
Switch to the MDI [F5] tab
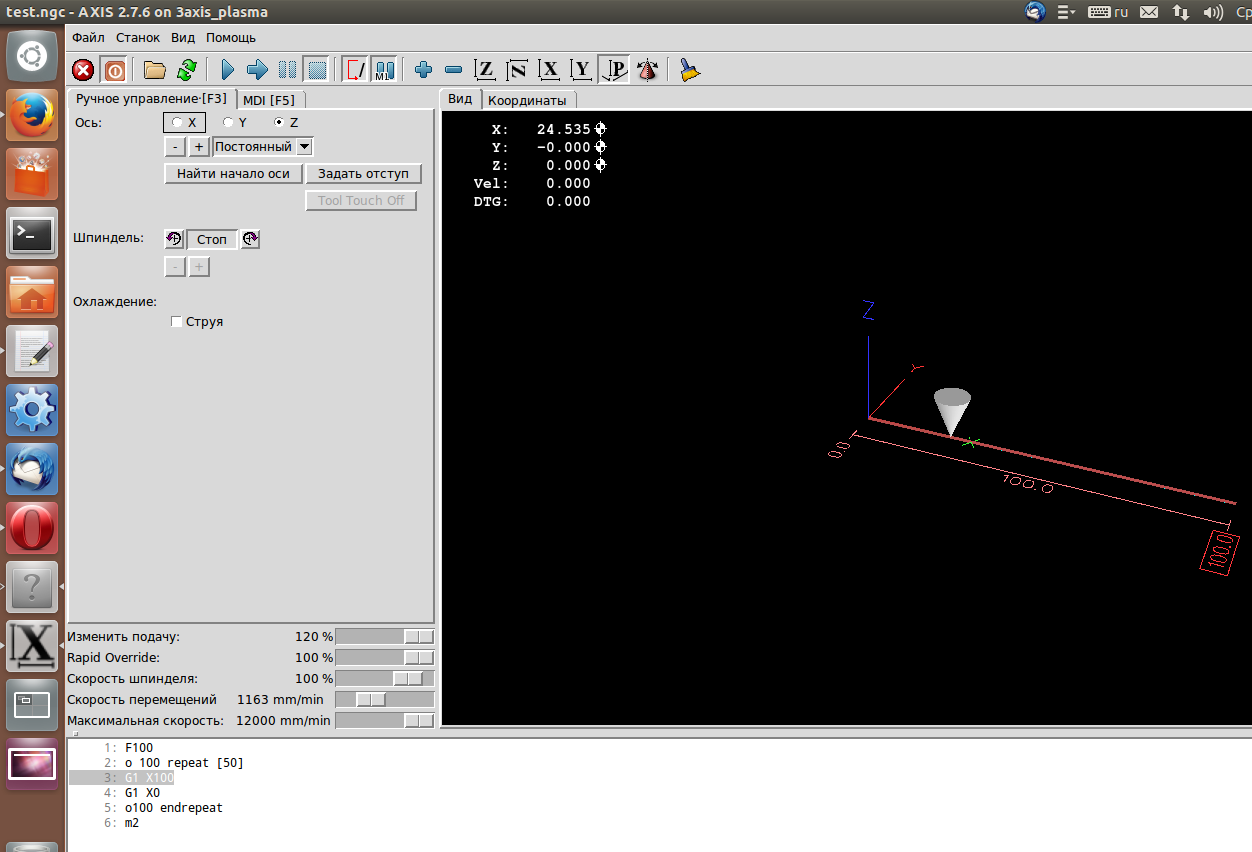point(269,100)
